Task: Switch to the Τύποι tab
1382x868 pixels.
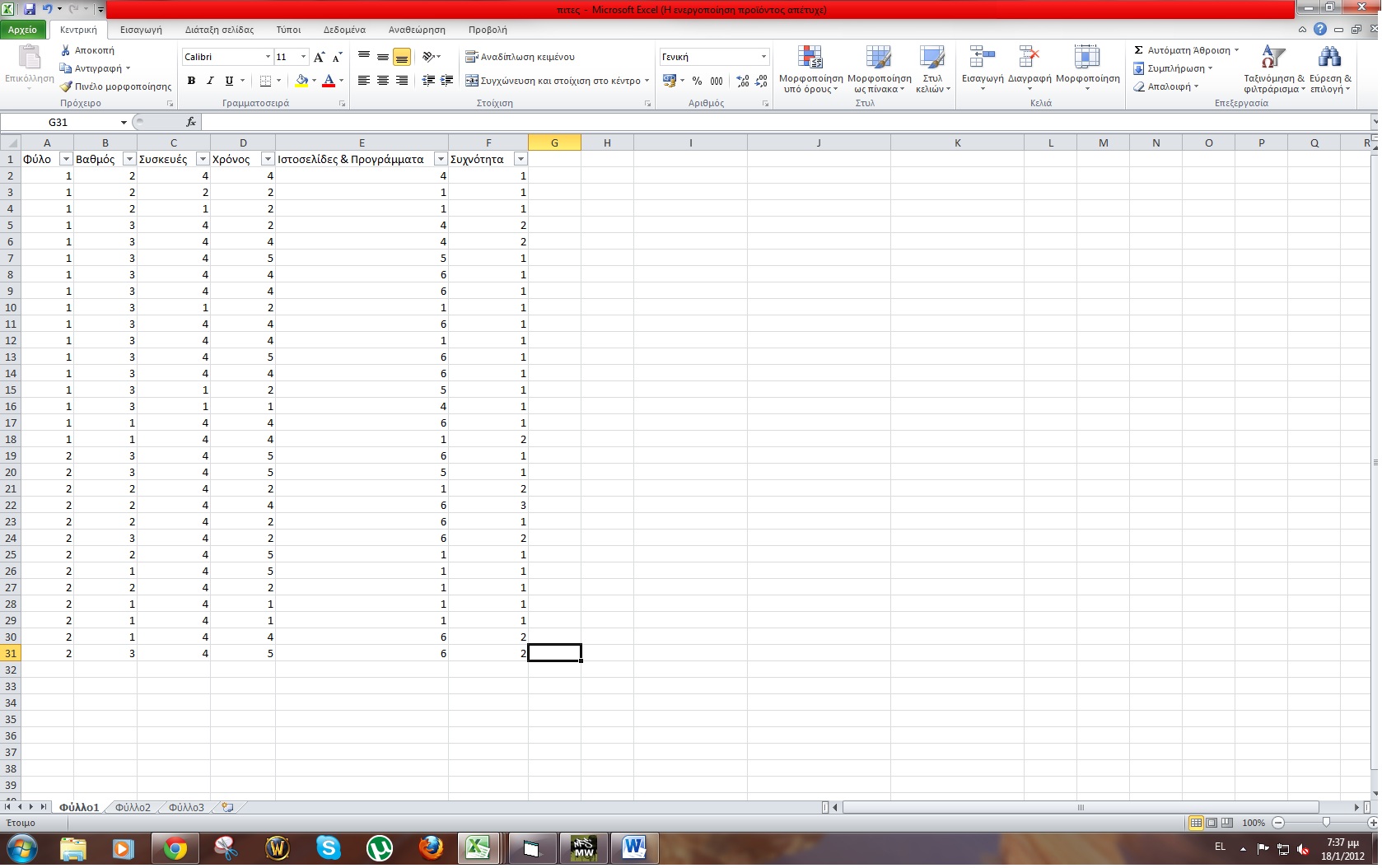Action: [288, 30]
